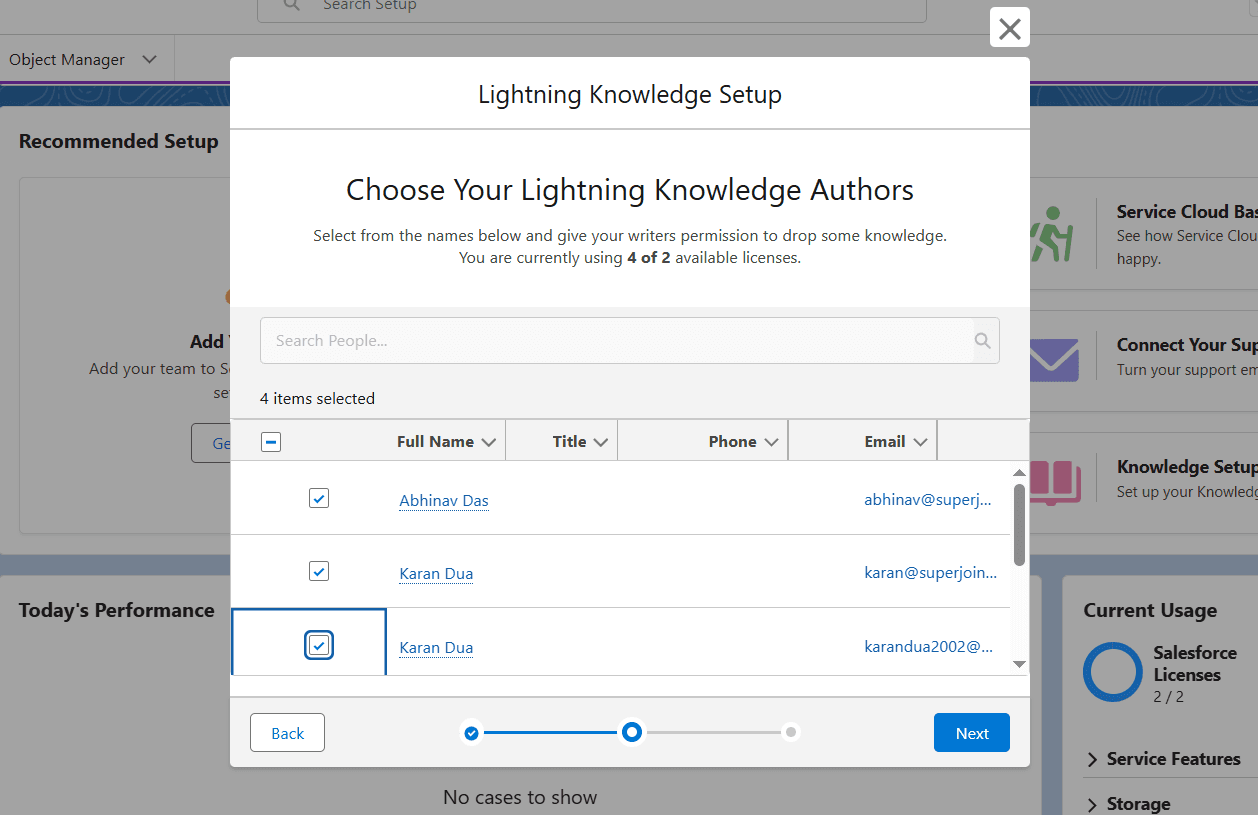Image resolution: width=1258 pixels, height=815 pixels.
Task: Click the Back button
Action: tap(287, 733)
